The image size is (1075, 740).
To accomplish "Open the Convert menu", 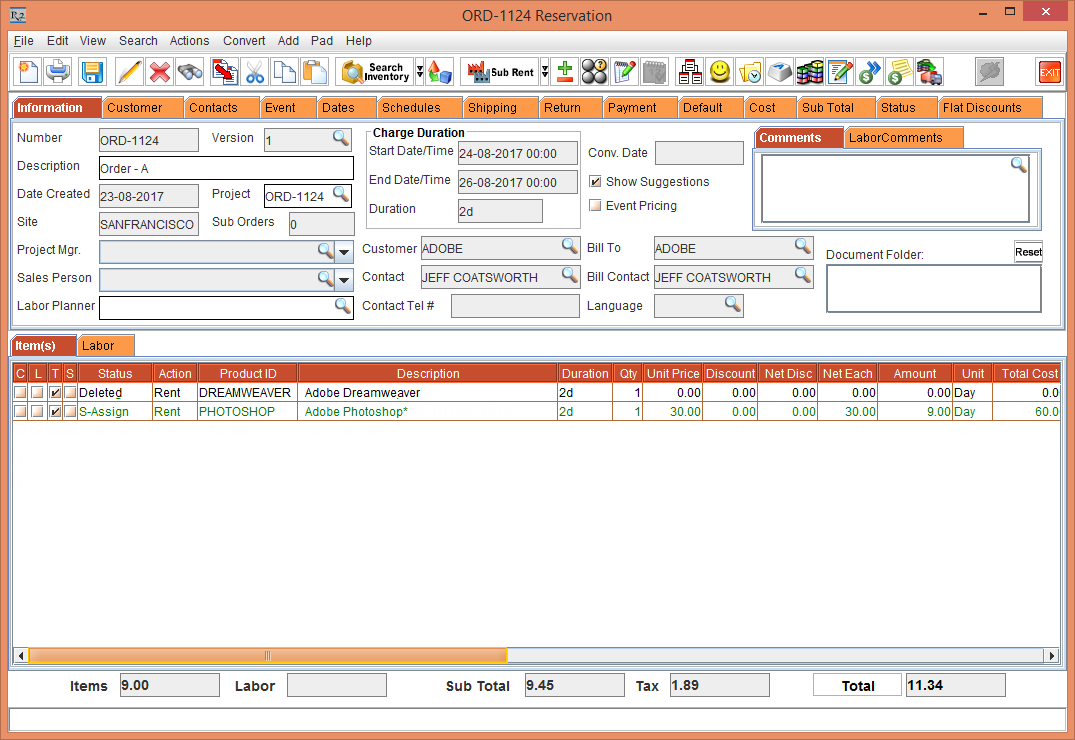I will (244, 41).
